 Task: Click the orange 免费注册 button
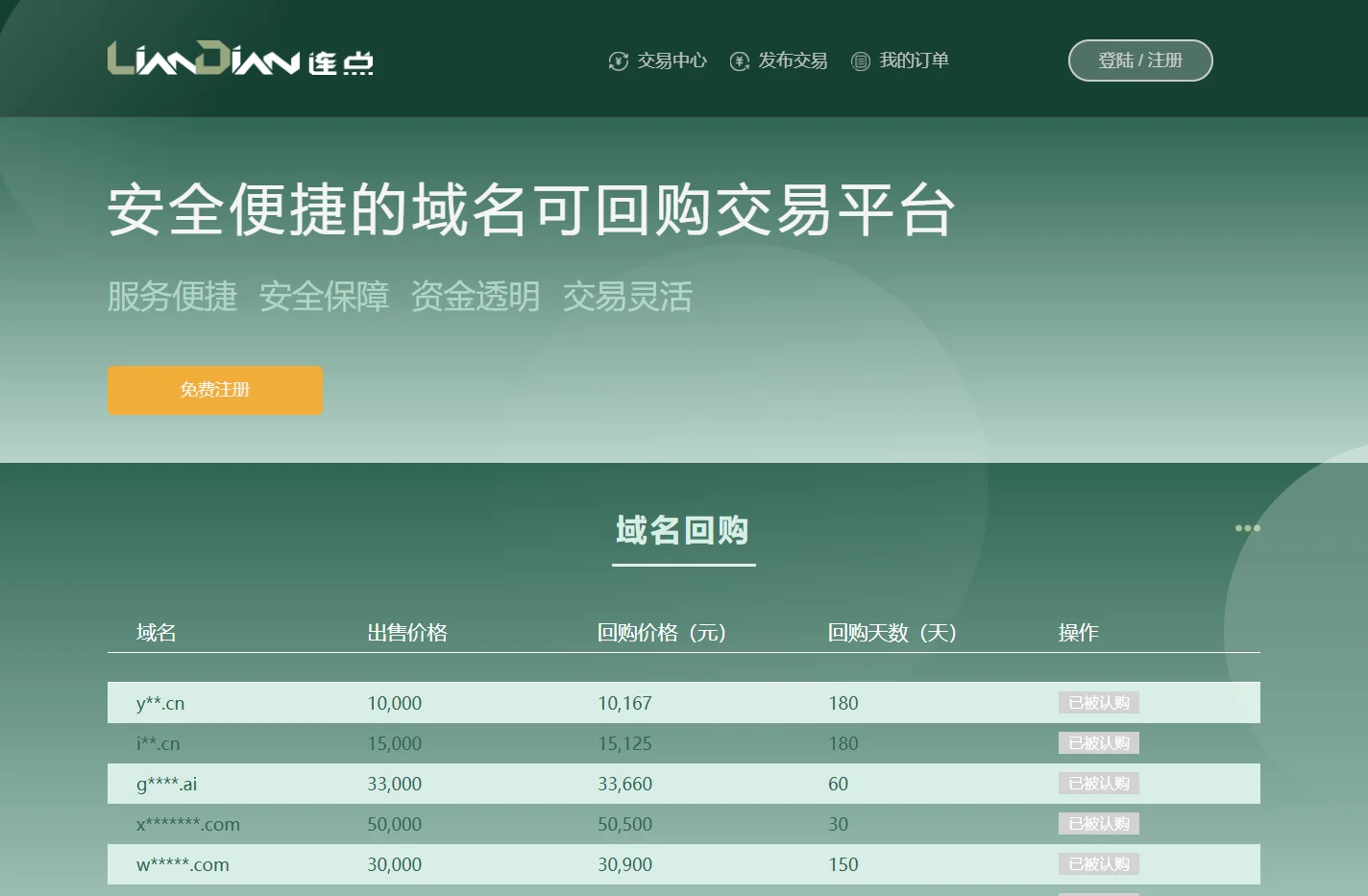[215, 390]
